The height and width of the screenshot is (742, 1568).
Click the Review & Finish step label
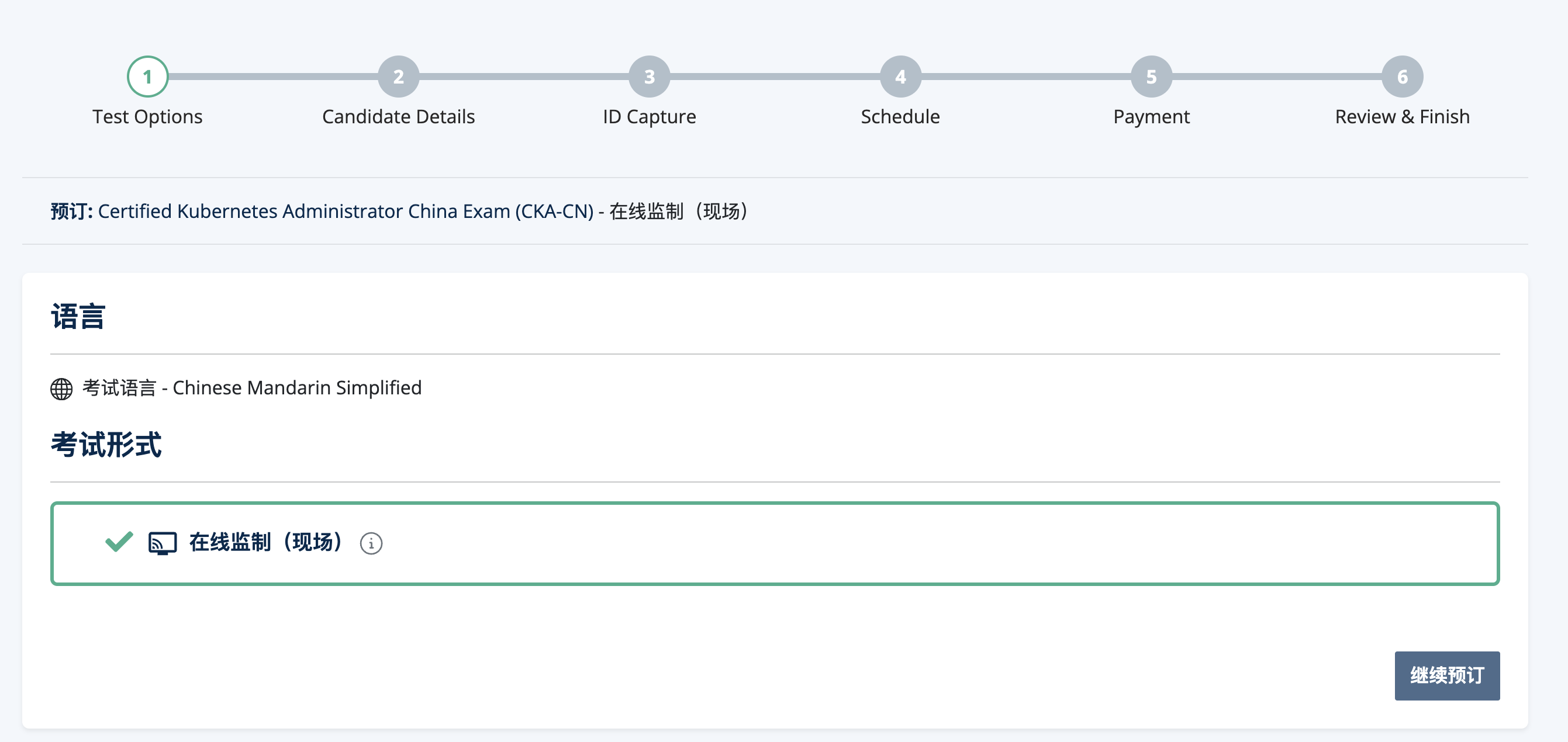coord(1403,117)
